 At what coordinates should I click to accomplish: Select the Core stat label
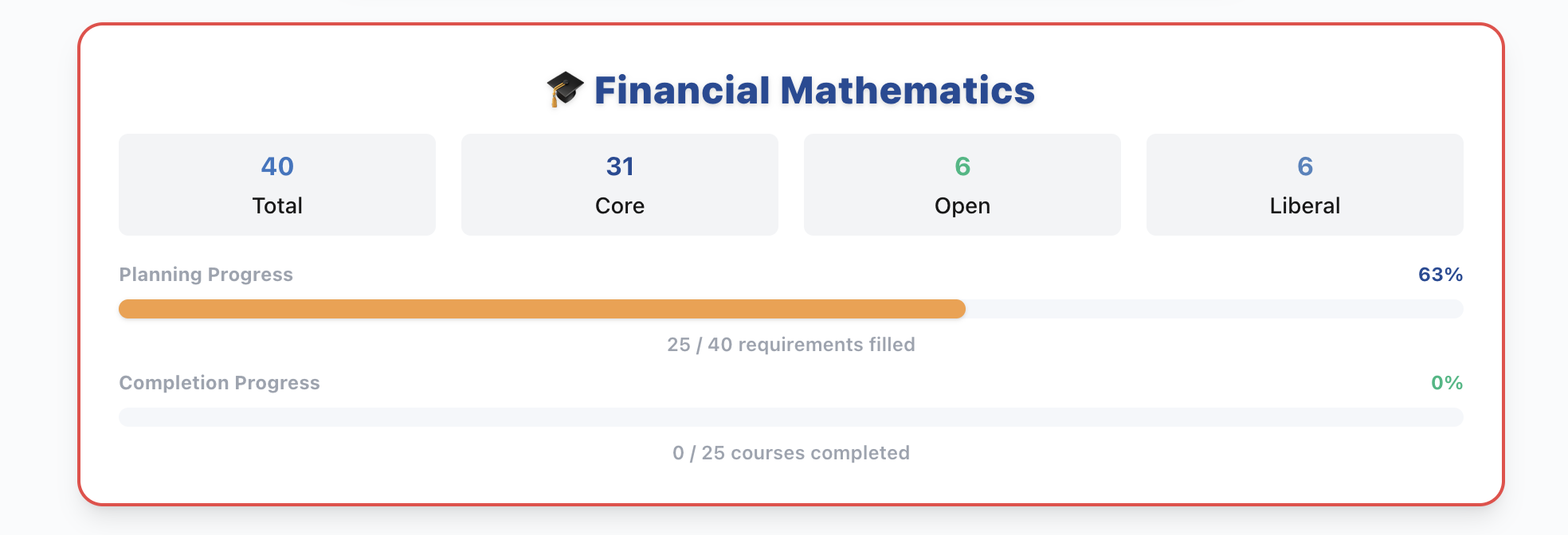tap(620, 205)
